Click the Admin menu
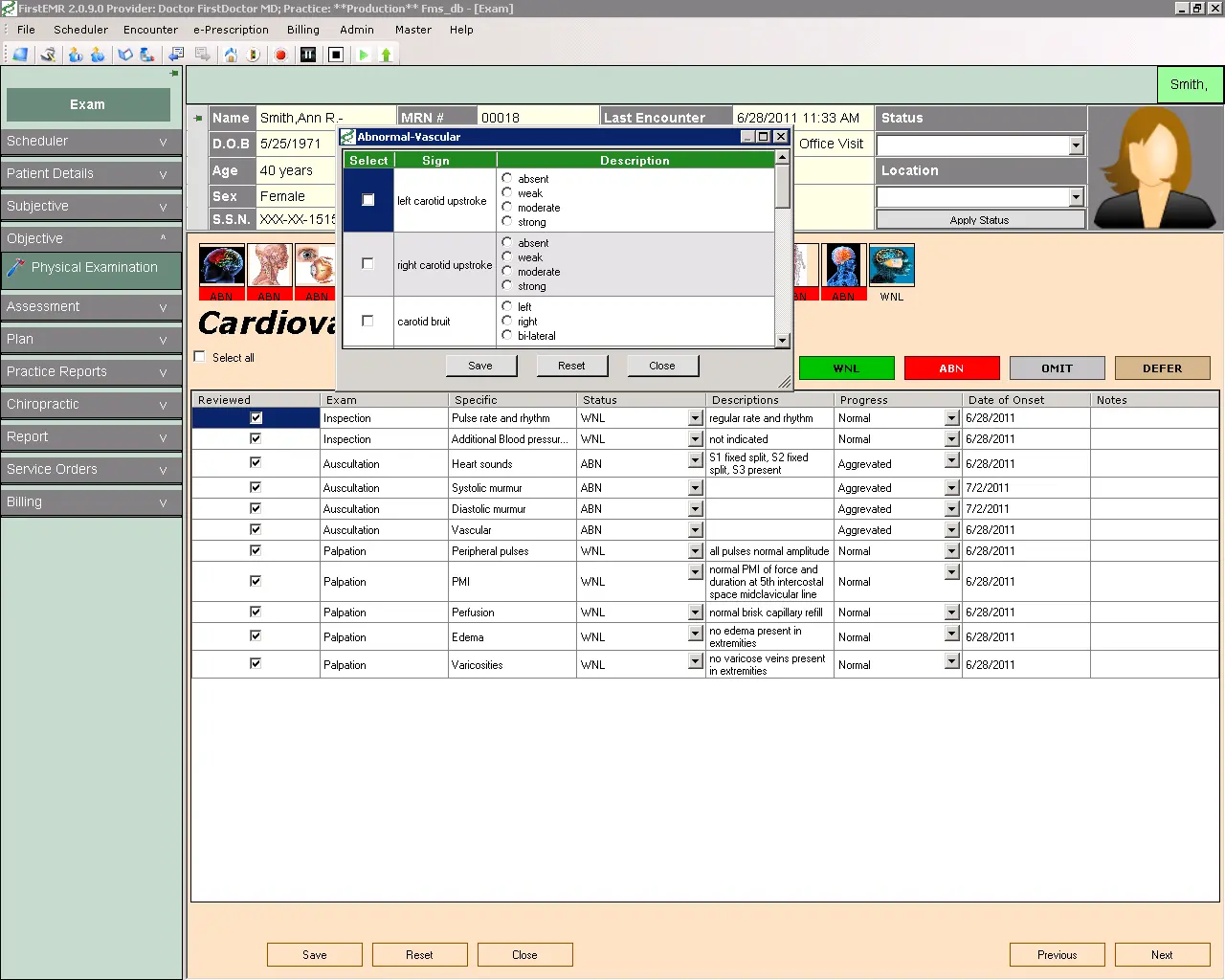This screenshot has width=1225, height=980. [x=356, y=30]
